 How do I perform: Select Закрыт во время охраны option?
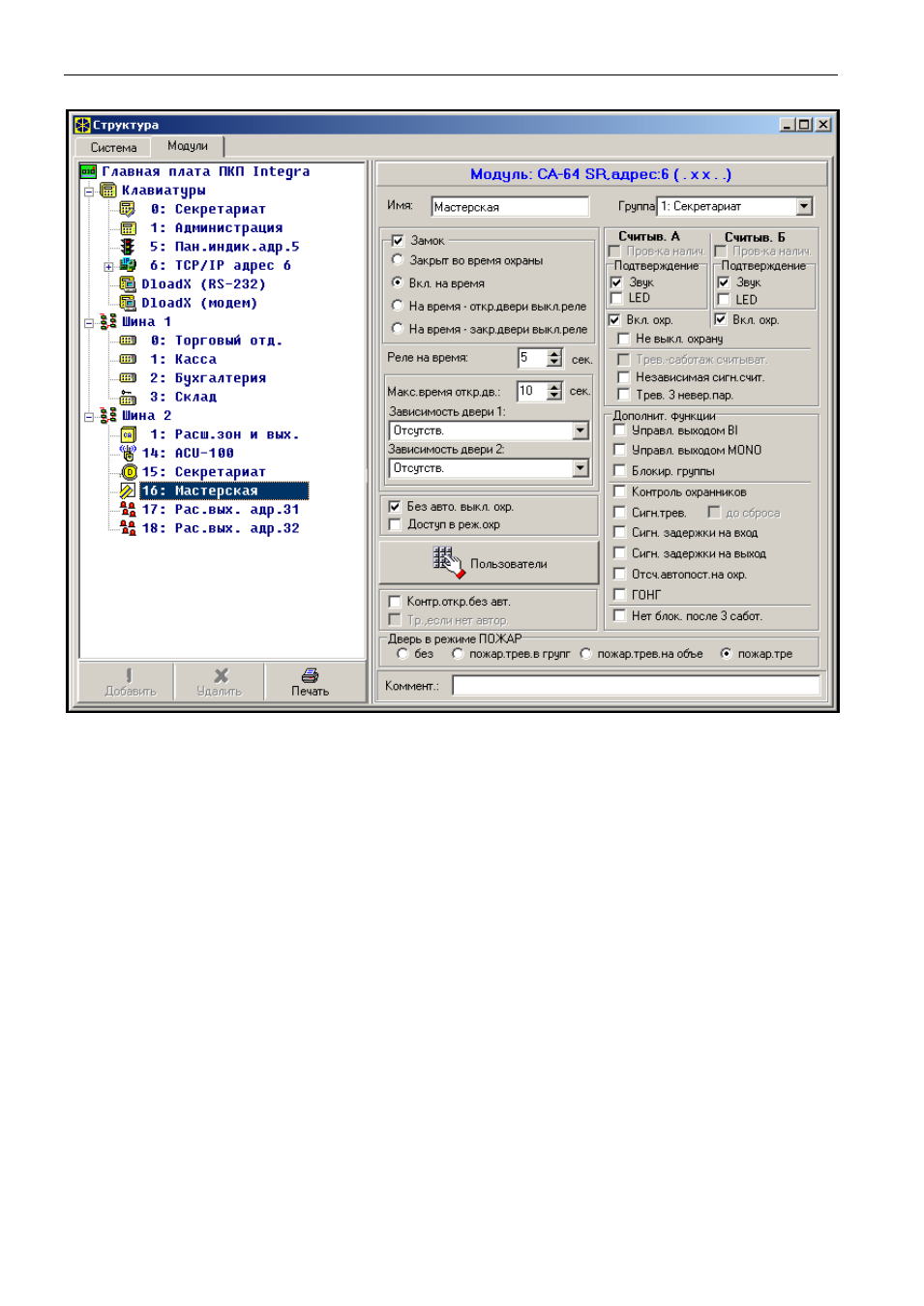point(397,259)
